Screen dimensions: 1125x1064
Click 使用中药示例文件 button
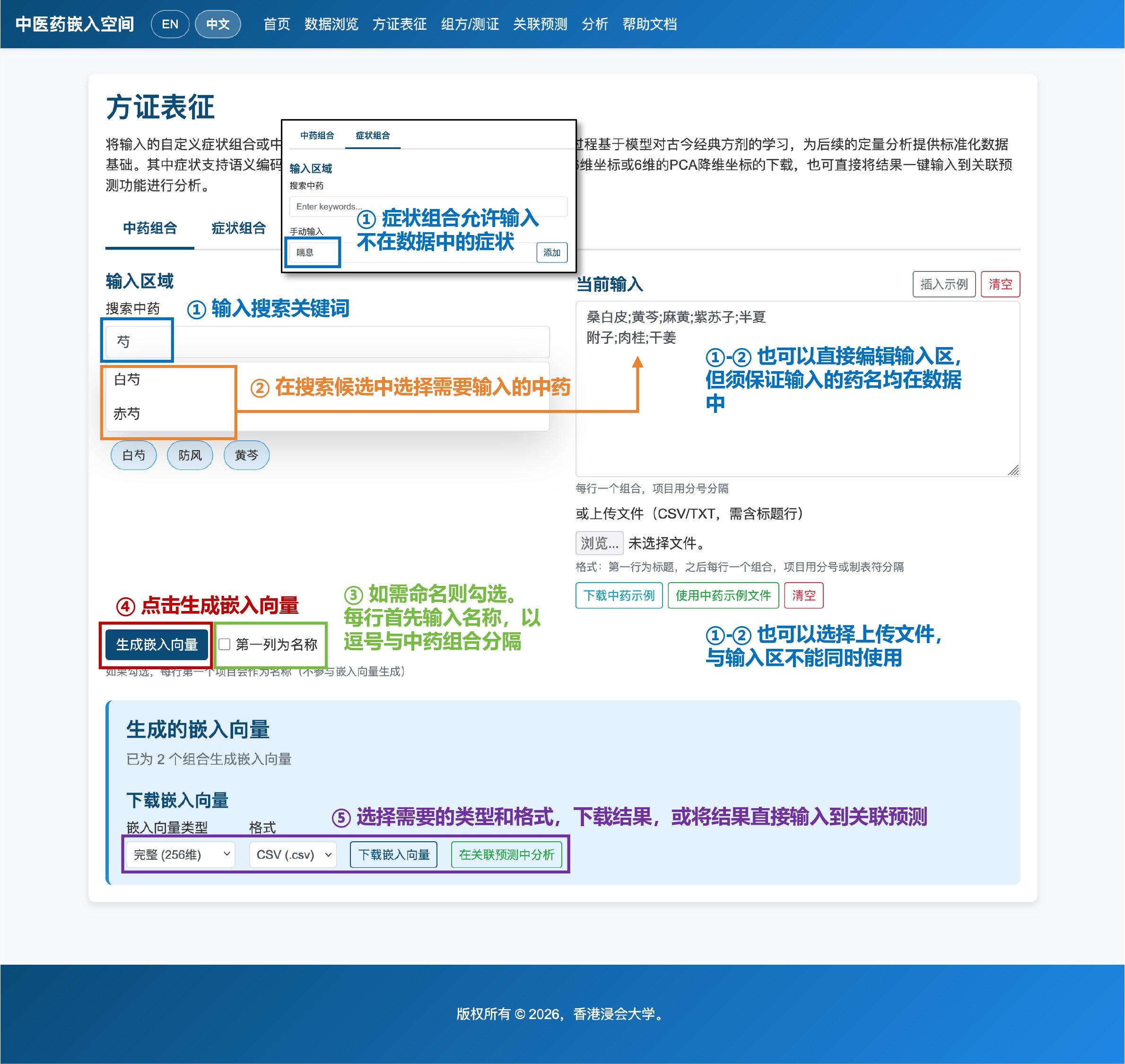click(x=723, y=595)
